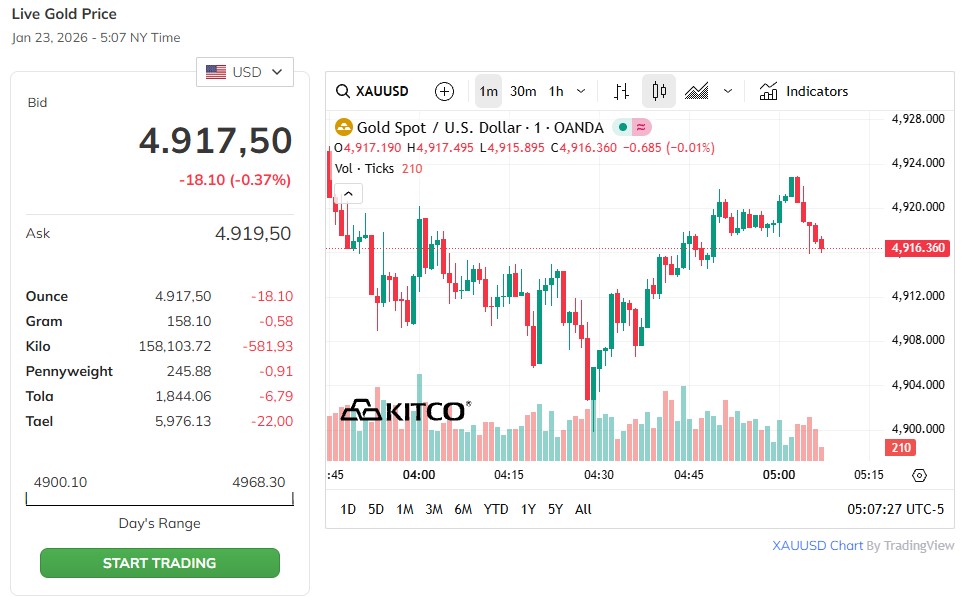Open chart settings hexagon icon on time axis
Viewport: 964px width, 597px height.
click(x=920, y=475)
